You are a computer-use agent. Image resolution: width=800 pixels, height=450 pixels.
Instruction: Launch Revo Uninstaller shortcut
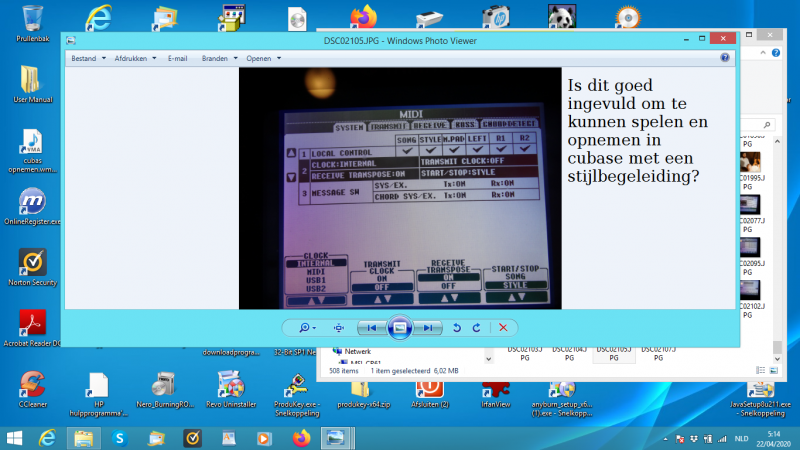point(231,389)
